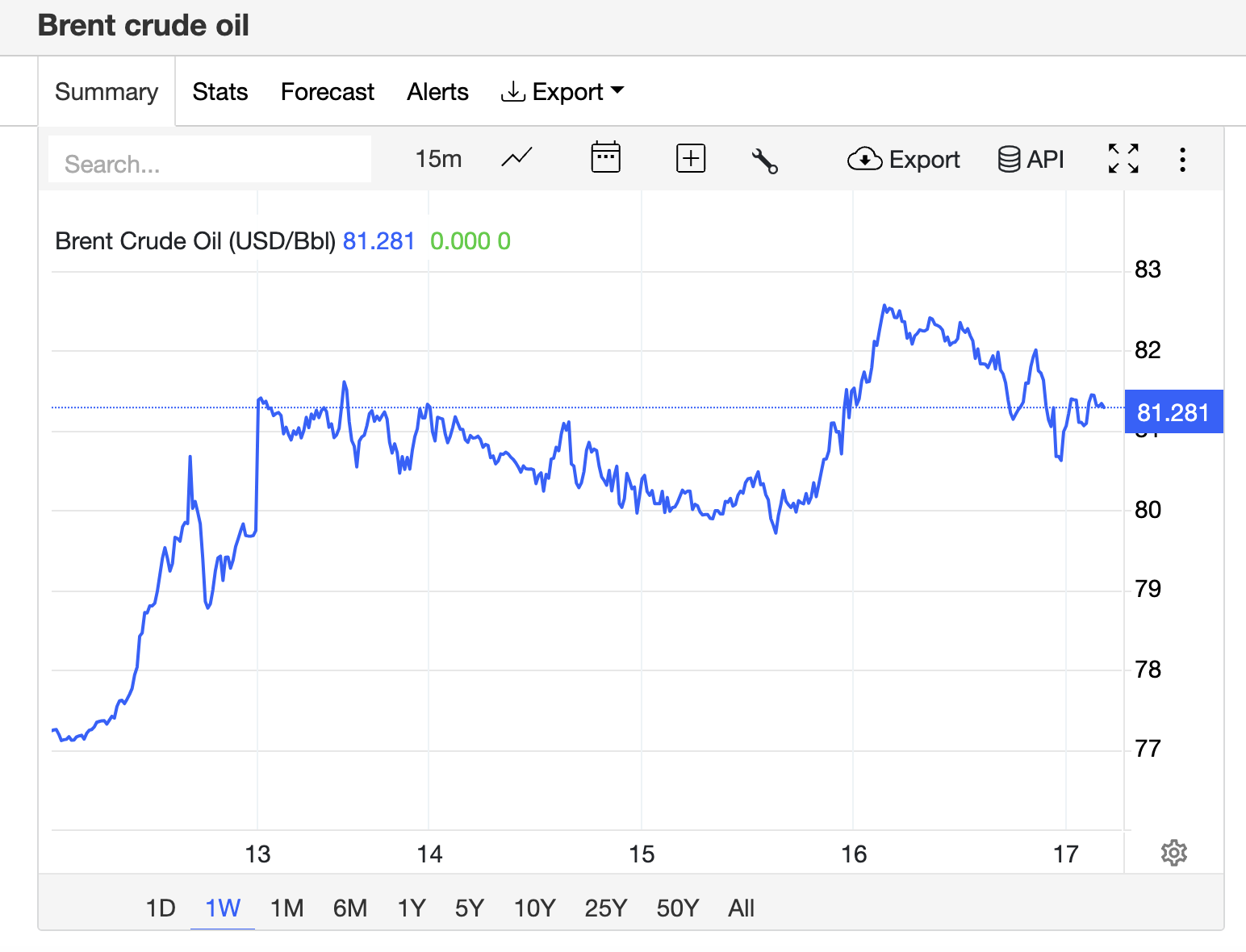Toggle fullscreen chart view
The image size is (1246, 952).
pos(1123,159)
